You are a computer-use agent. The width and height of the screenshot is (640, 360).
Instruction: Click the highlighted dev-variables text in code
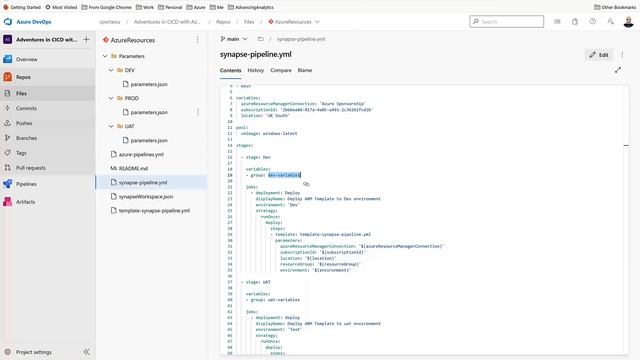click(284, 175)
